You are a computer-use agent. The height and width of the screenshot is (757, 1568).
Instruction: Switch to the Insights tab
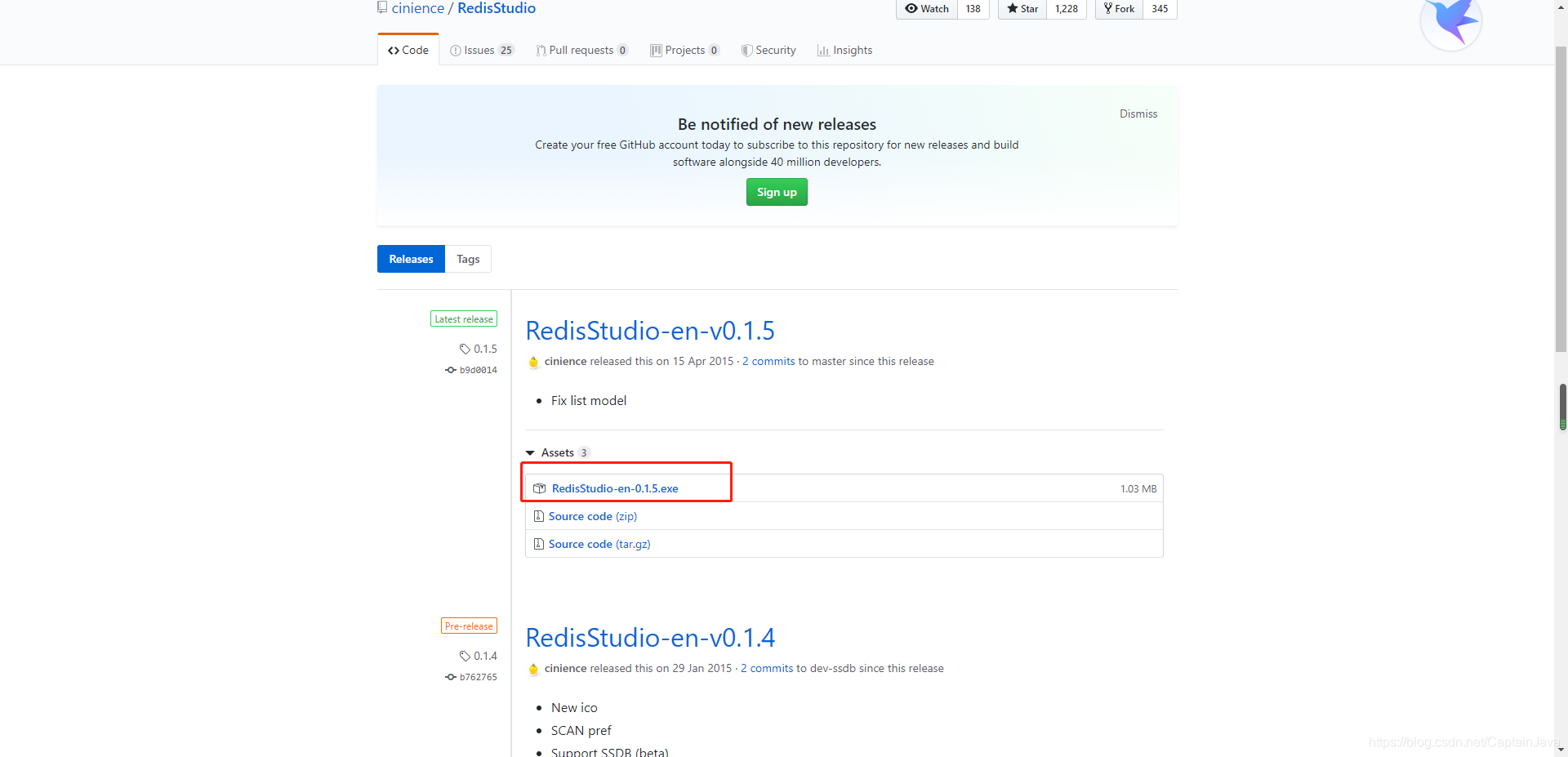pos(845,50)
